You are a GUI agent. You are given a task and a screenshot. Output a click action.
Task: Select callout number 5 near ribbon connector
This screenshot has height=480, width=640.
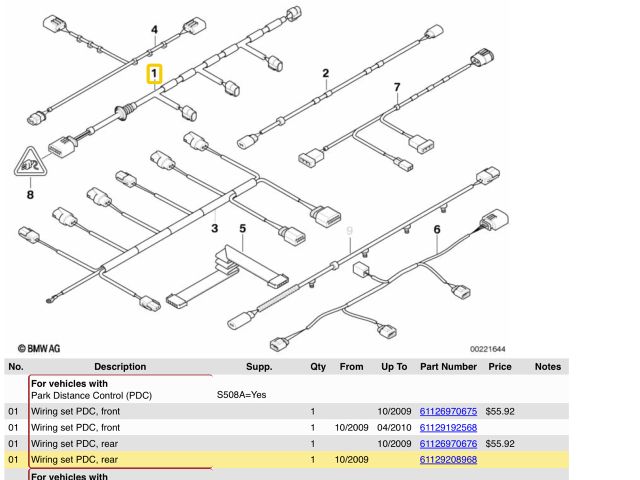241,230
